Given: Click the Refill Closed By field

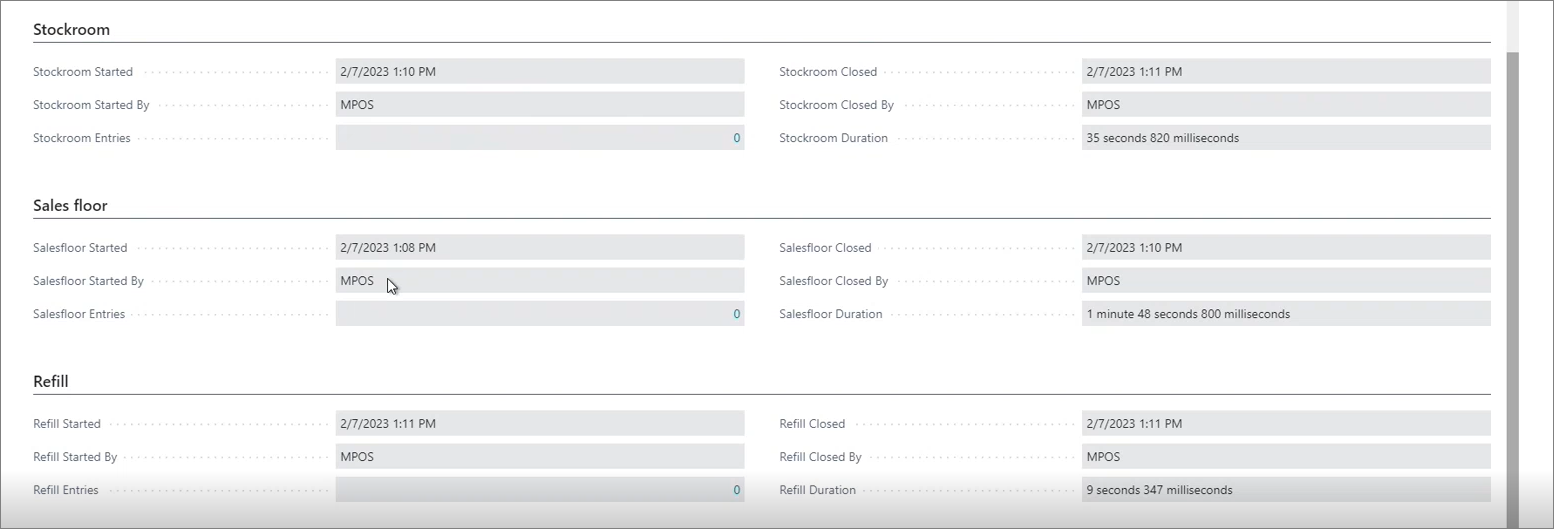Looking at the screenshot, I should point(1286,457).
